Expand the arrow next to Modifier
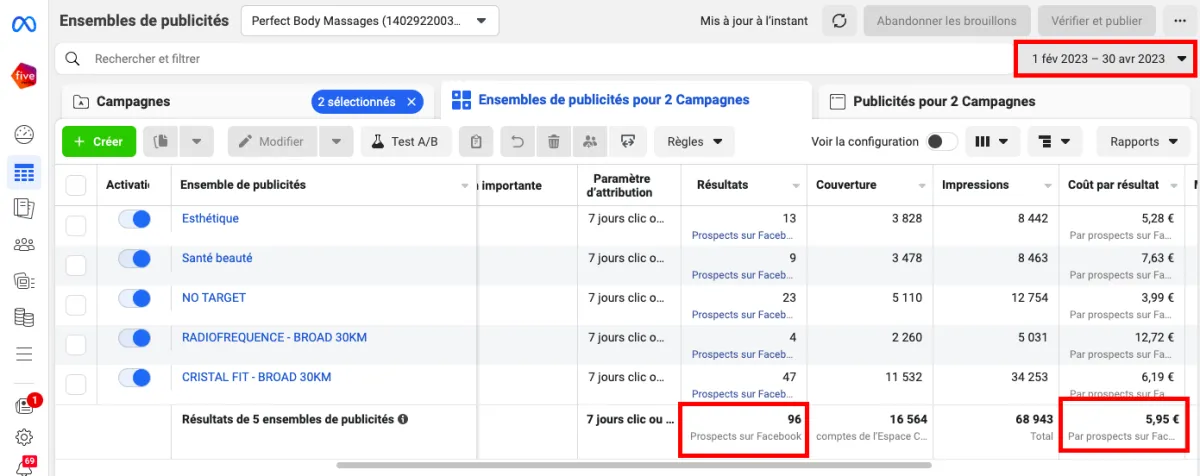 (x=338, y=142)
